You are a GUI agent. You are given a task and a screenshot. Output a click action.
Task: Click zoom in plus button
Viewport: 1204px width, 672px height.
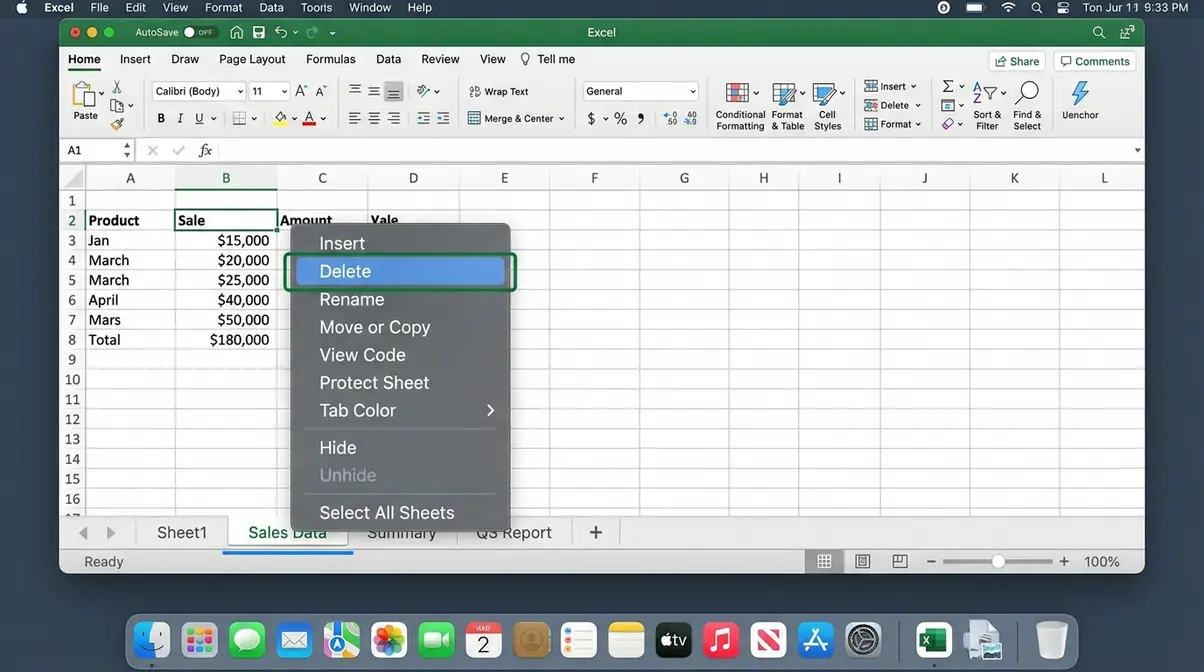(1064, 562)
